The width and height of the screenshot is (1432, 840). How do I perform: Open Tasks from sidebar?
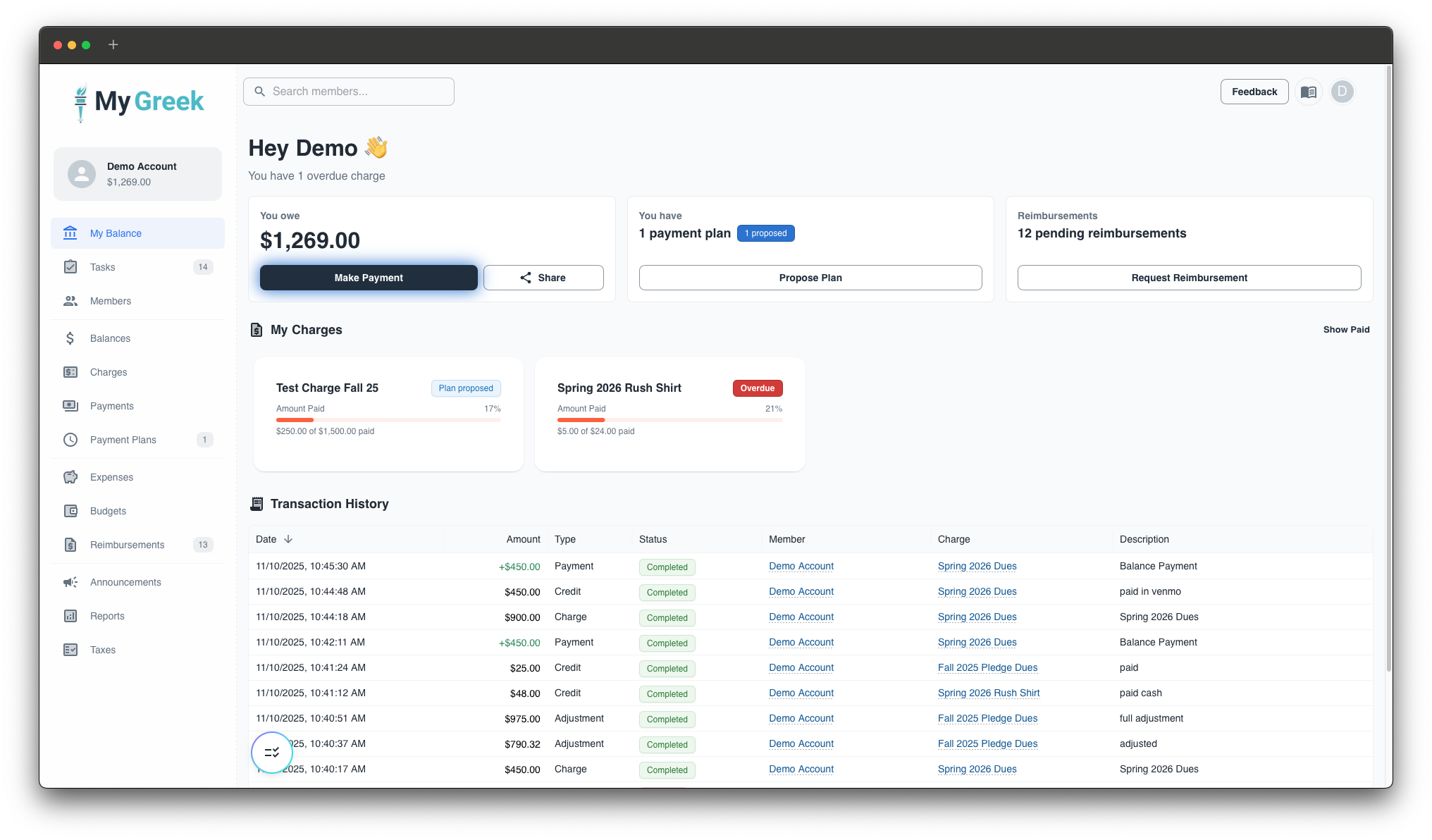103,267
